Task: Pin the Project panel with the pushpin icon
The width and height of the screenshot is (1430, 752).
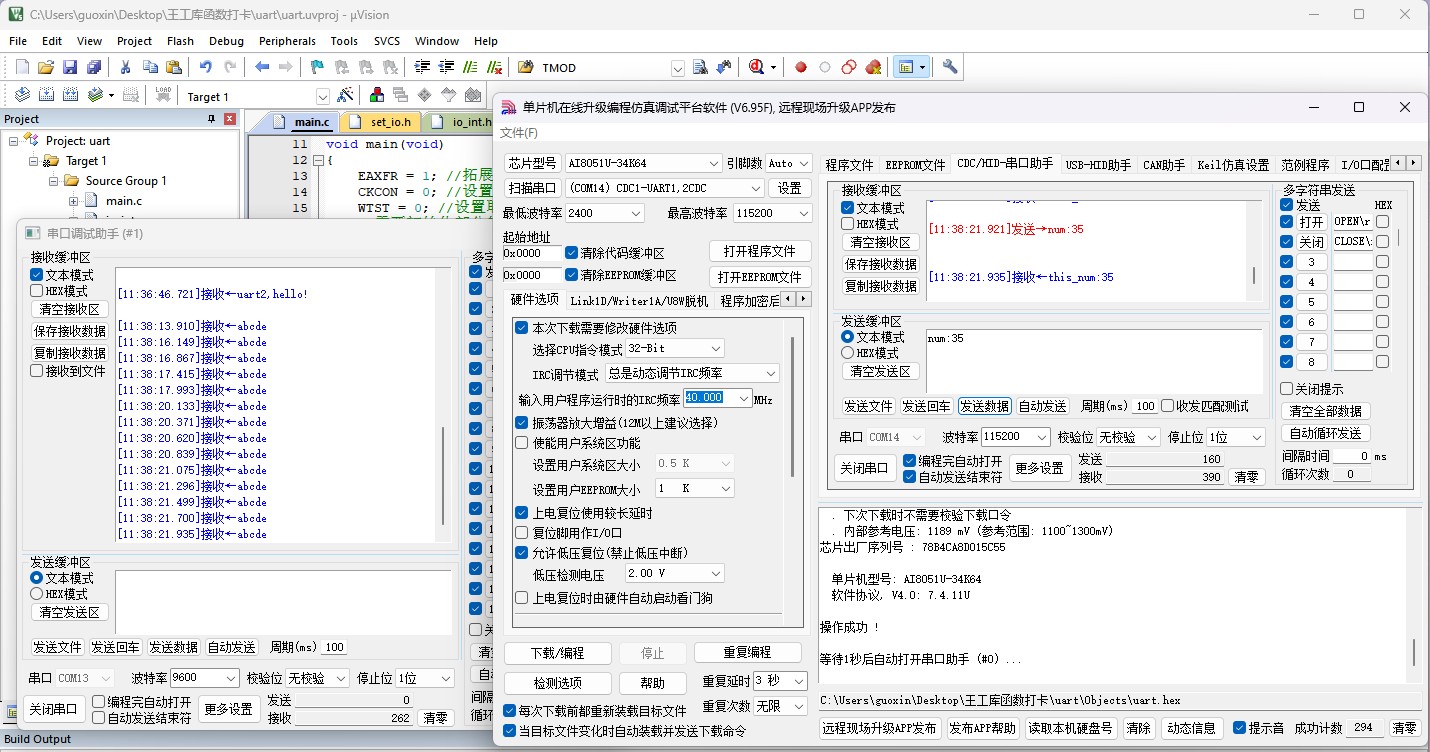Action: [211, 118]
